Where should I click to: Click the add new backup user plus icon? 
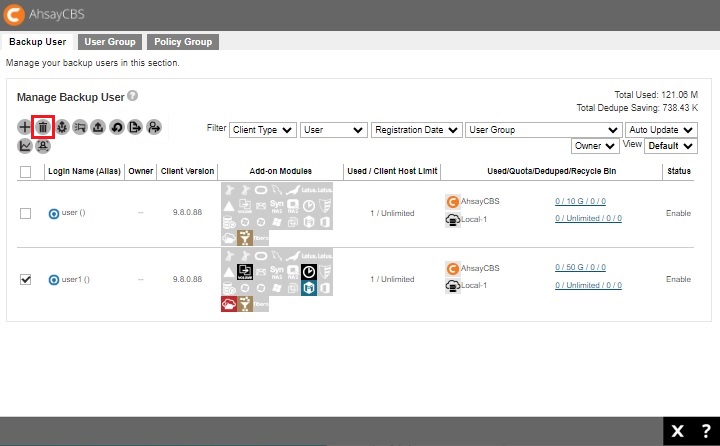point(25,127)
